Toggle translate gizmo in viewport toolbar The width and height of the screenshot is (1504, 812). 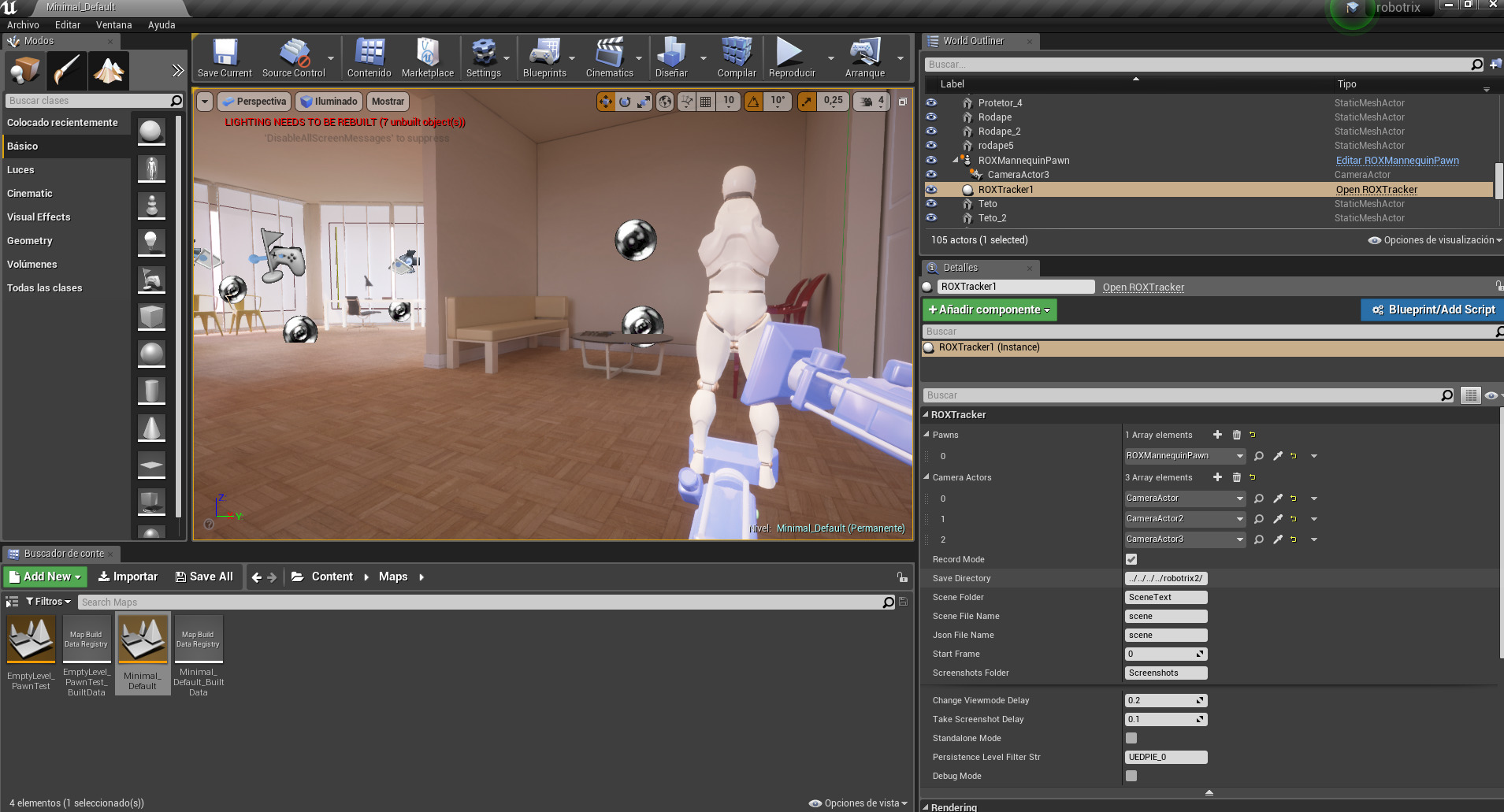point(606,102)
